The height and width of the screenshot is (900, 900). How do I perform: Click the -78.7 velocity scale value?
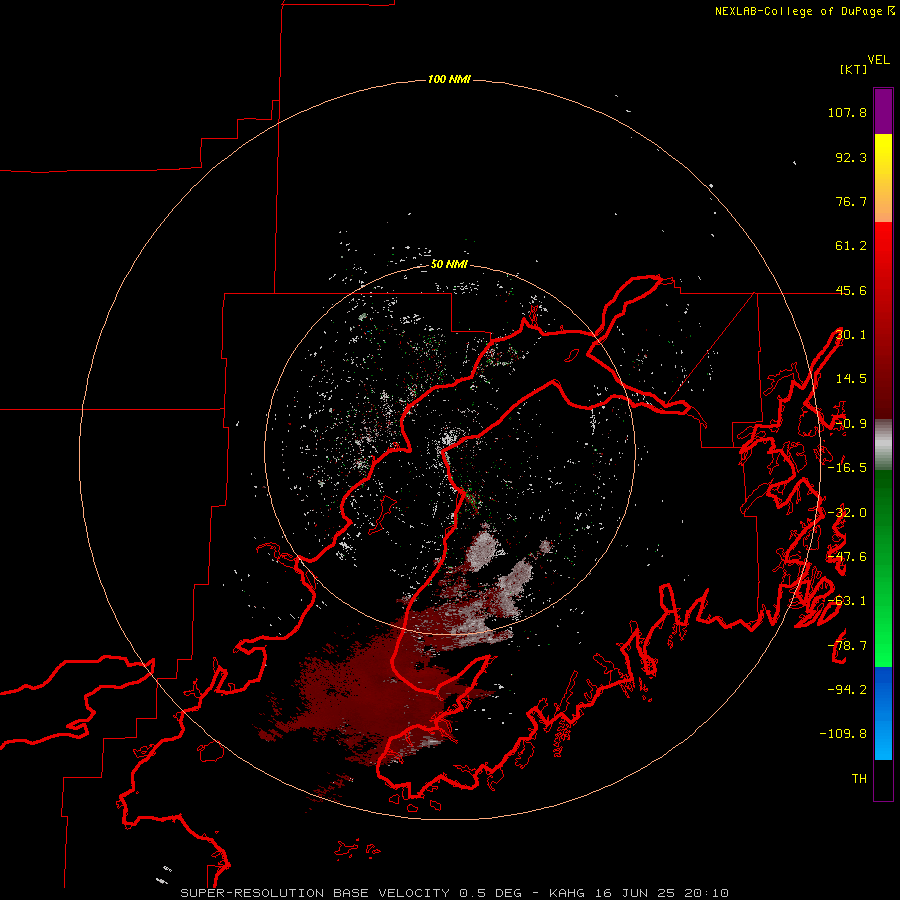tap(847, 646)
